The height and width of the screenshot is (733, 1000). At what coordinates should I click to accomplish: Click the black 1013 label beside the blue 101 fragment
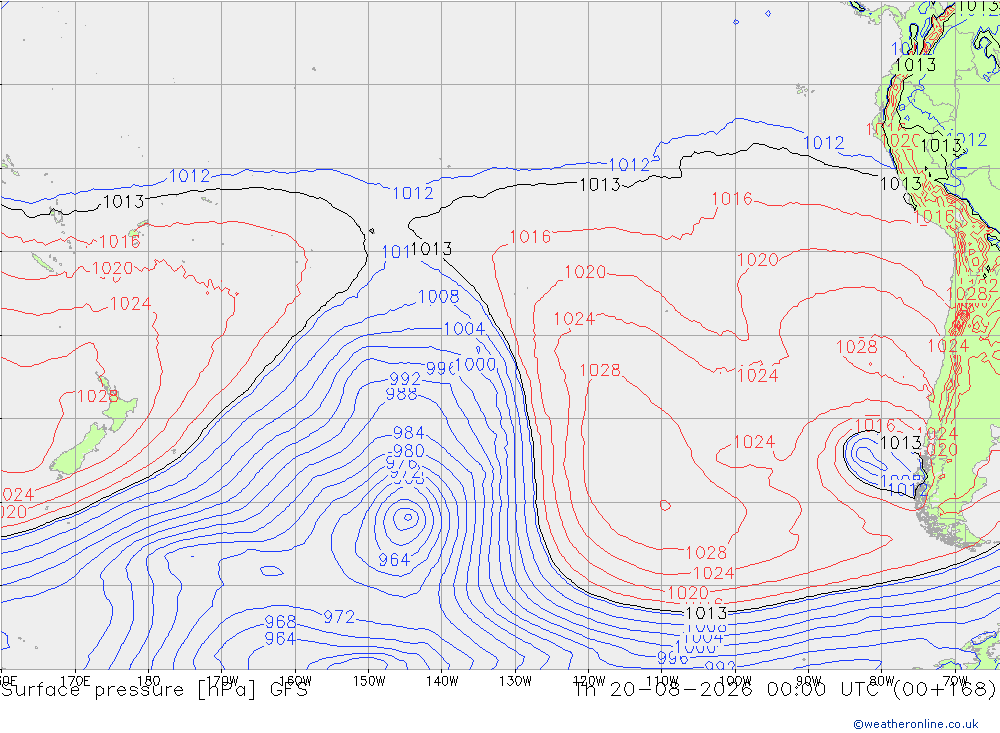click(x=432, y=249)
